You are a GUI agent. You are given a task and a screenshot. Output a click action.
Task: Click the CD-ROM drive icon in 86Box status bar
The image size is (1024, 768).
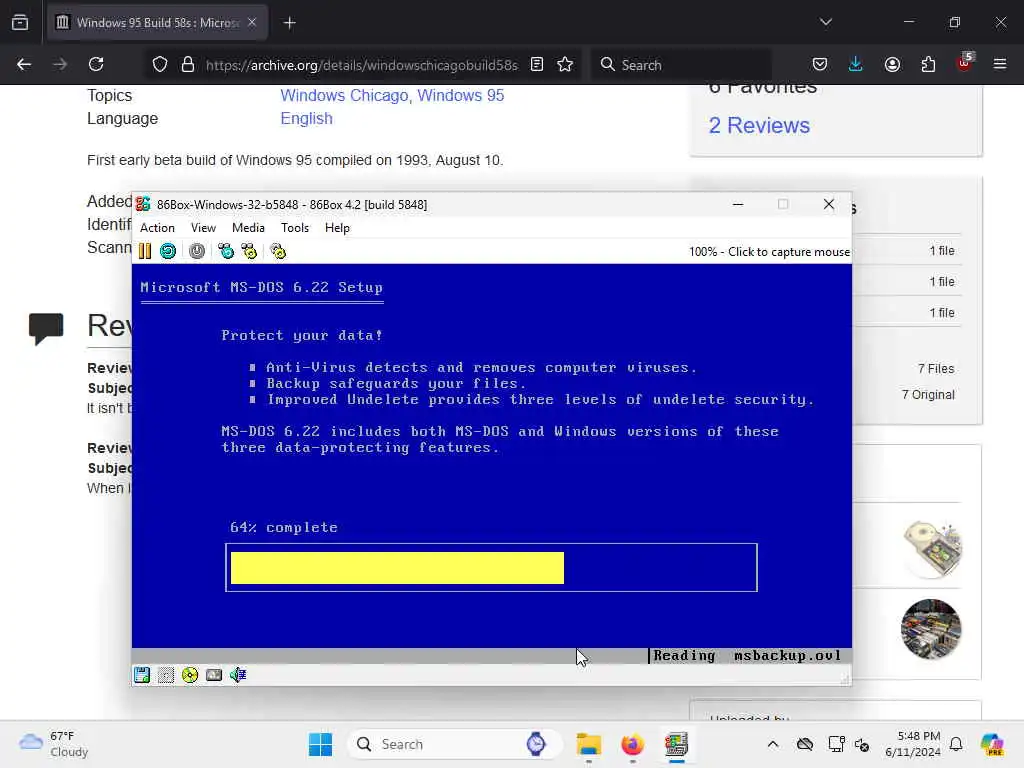pyautogui.click(x=190, y=675)
